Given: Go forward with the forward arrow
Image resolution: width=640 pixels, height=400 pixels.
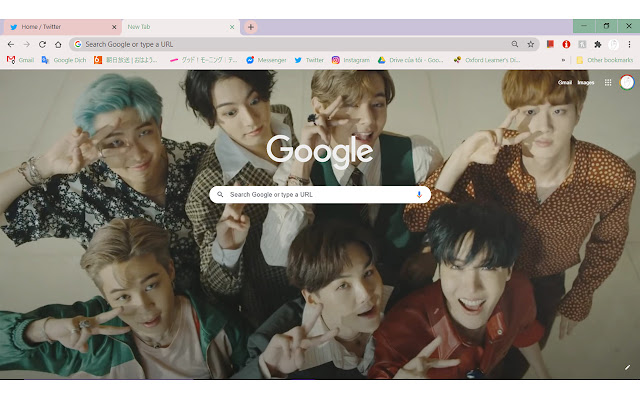Looking at the screenshot, I should [x=27, y=44].
